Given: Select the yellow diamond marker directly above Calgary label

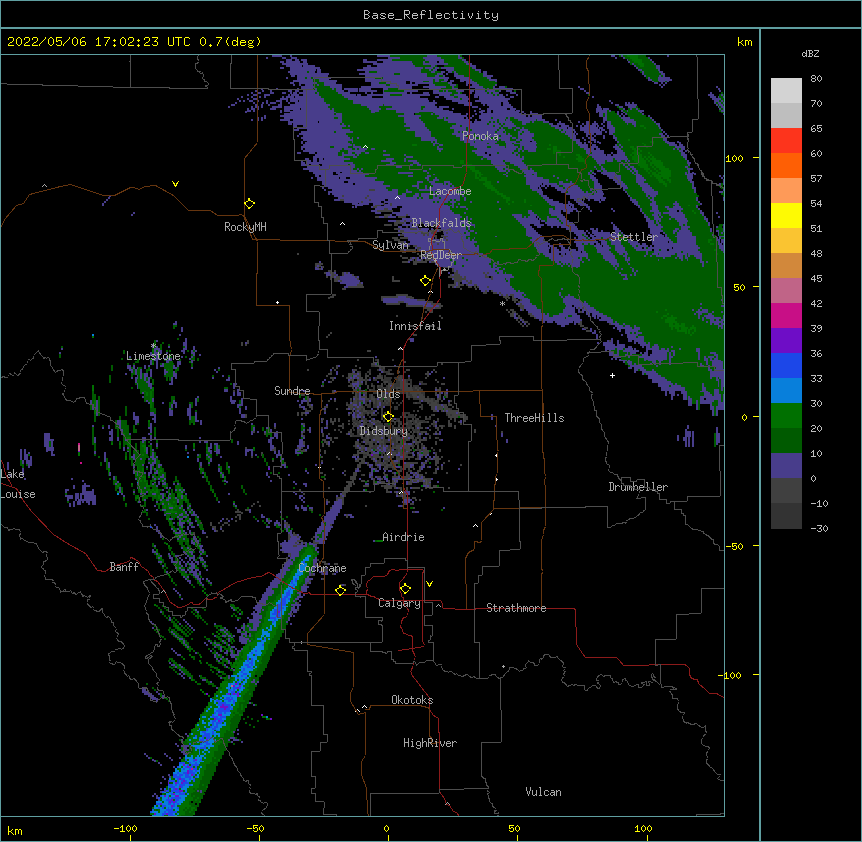Looking at the screenshot, I should 405,589.
